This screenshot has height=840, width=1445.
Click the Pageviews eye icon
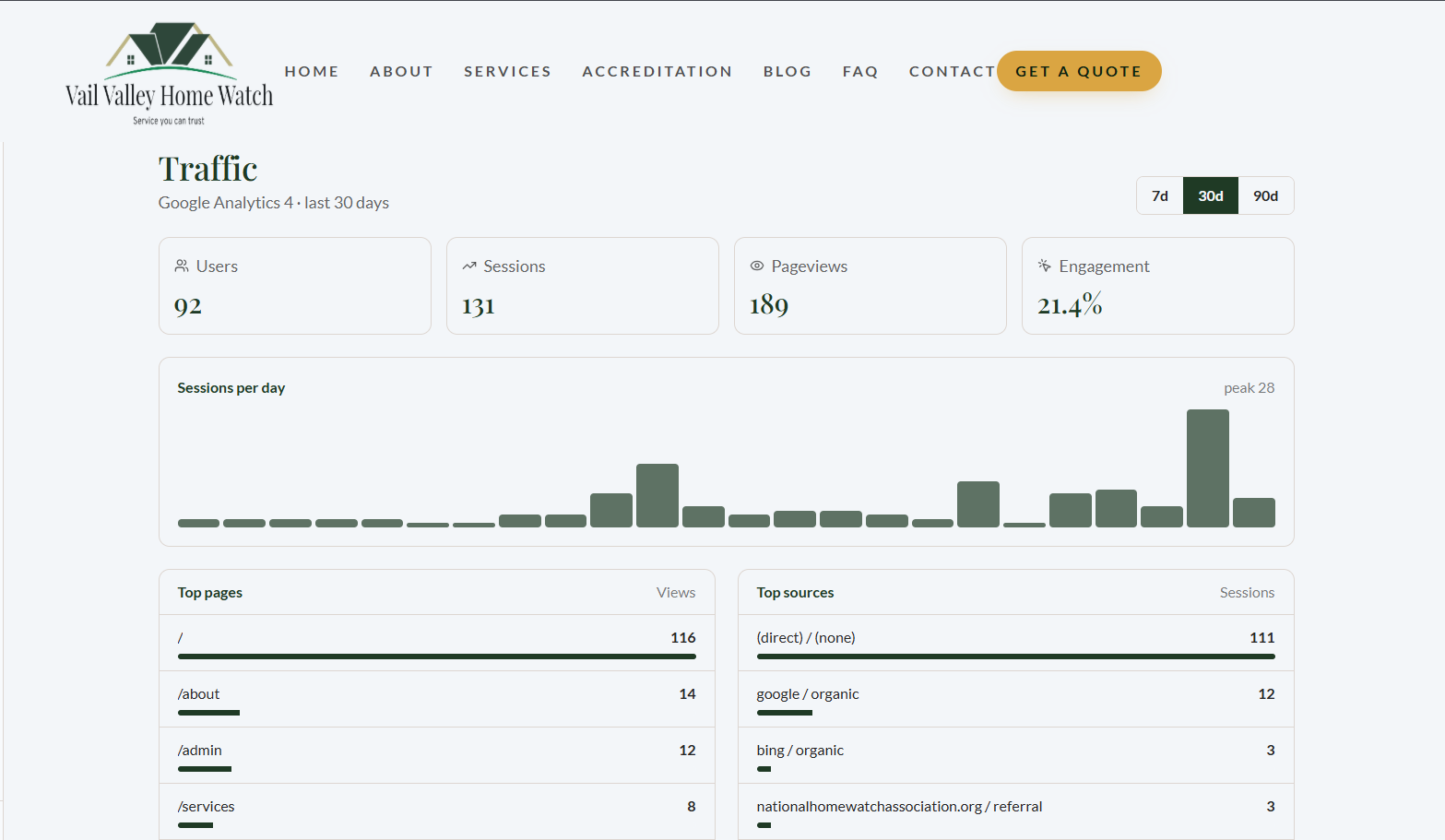tap(757, 266)
